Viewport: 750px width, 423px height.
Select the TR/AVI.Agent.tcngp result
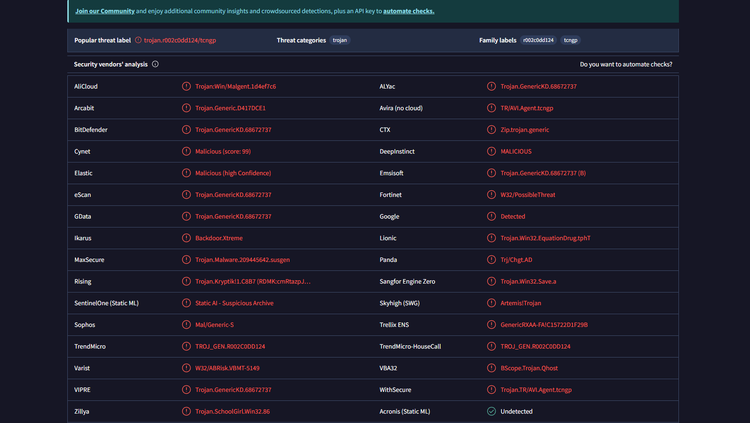coord(527,108)
